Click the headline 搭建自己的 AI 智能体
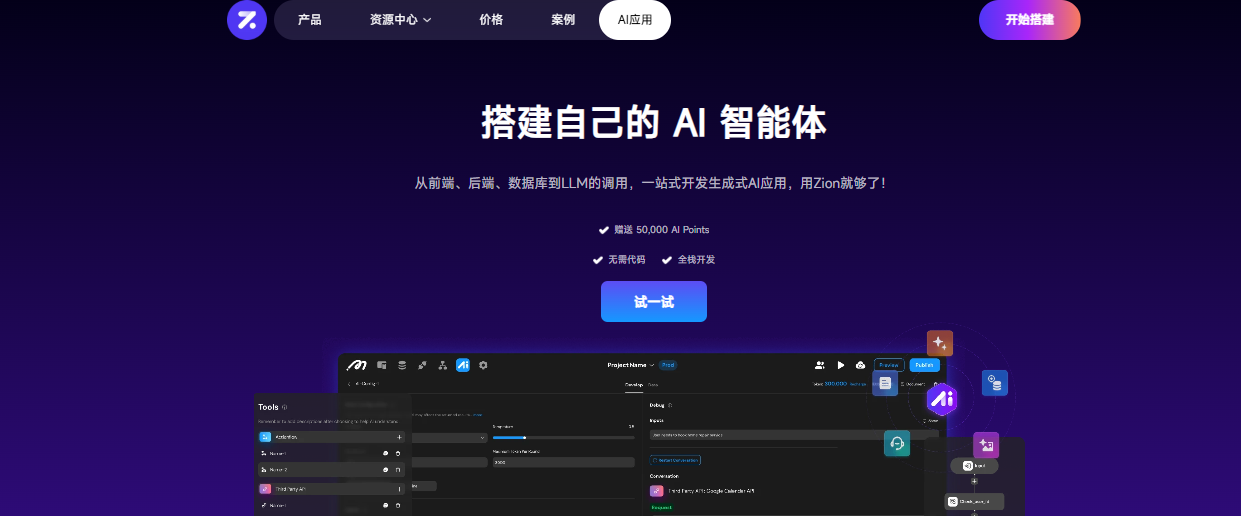The width and height of the screenshot is (1241, 516). point(654,123)
